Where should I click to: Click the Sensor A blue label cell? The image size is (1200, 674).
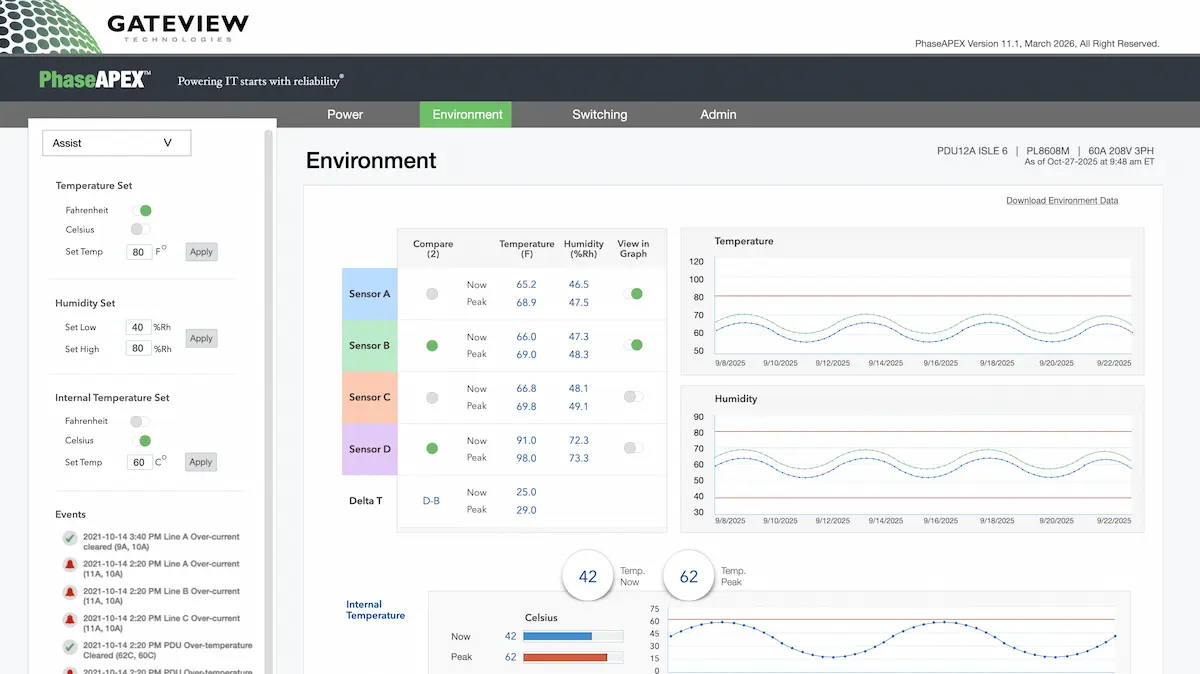tap(370, 294)
